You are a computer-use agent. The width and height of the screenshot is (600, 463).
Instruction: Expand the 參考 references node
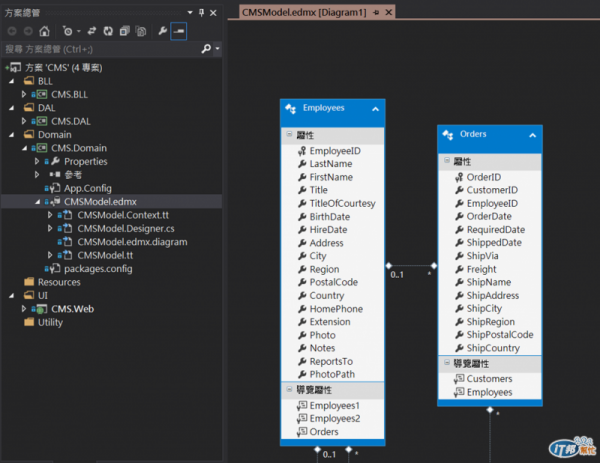37,174
